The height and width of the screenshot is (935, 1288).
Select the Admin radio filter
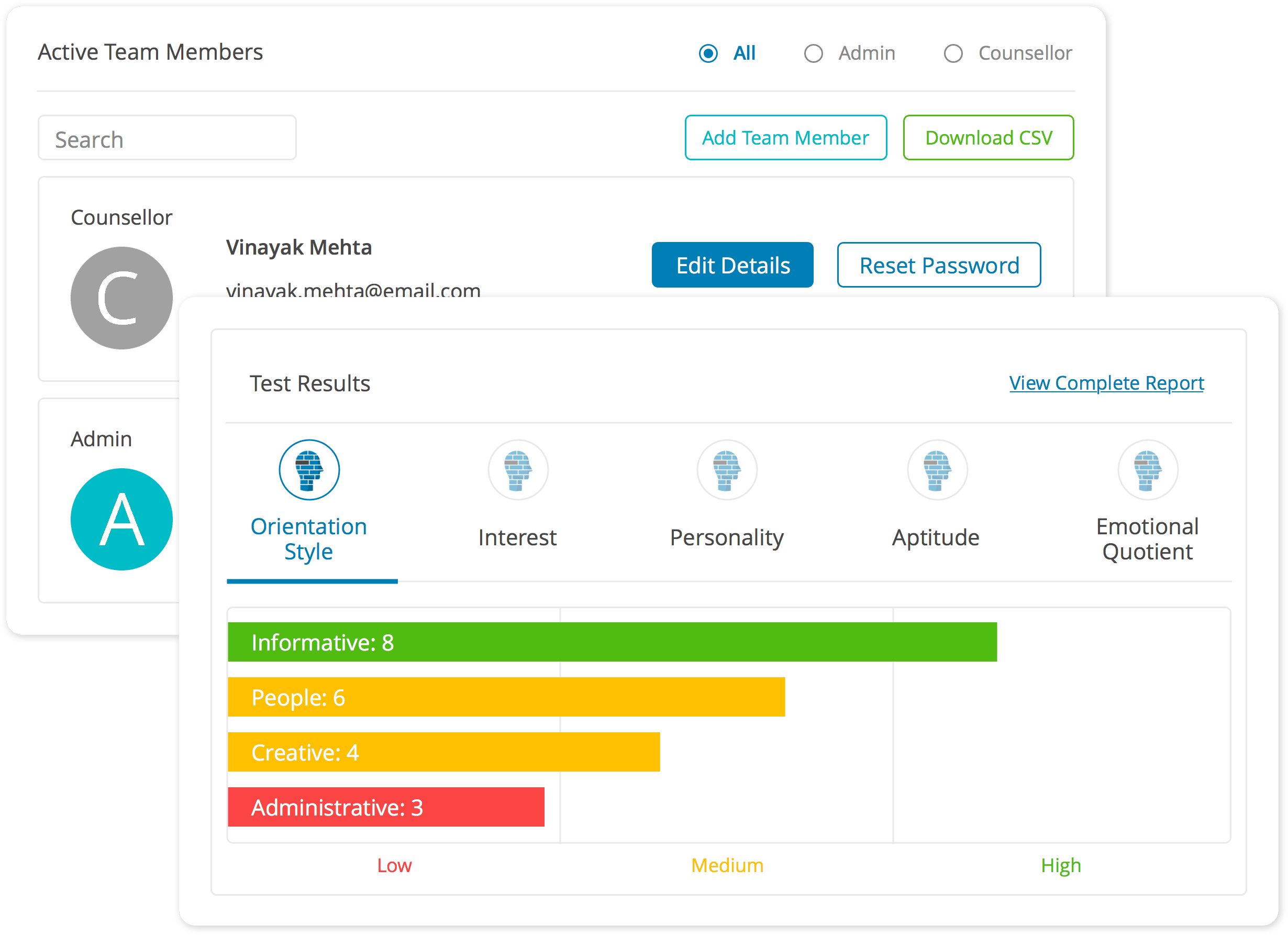813,53
